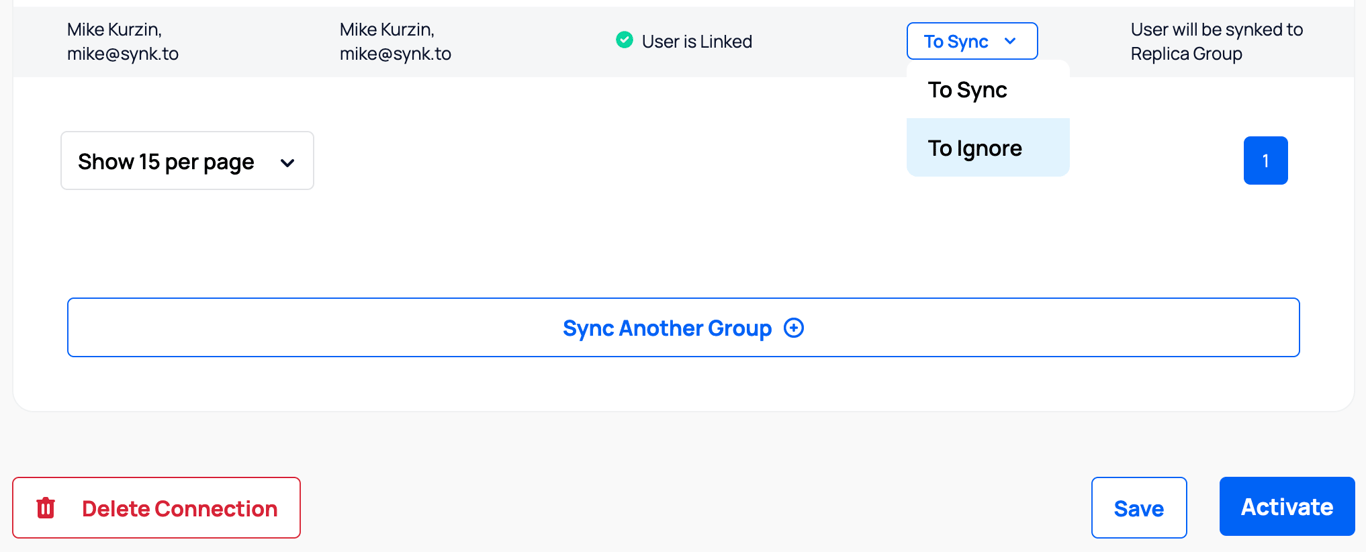The width and height of the screenshot is (1366, 552).
Task: Open the Show 15 per page dropdown
Action: click(x=187, y=161)
